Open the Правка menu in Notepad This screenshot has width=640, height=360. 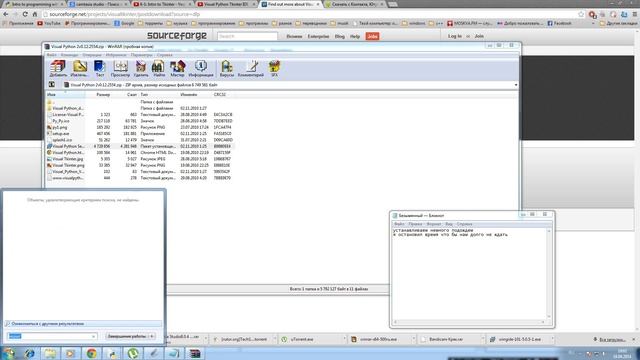(415, 224)
